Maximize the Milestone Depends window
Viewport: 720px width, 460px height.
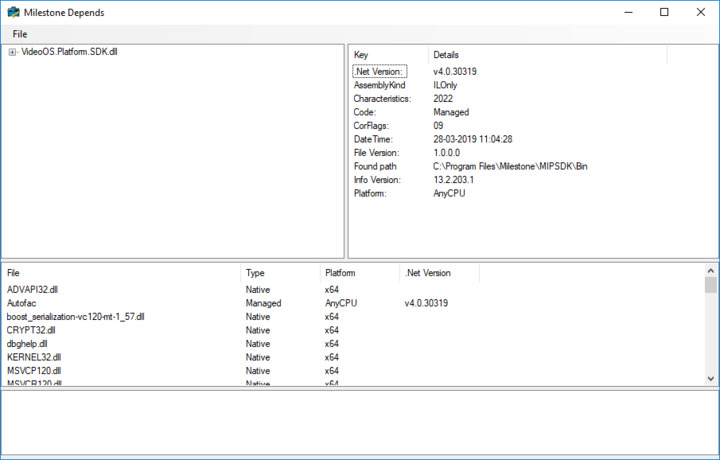664,12
